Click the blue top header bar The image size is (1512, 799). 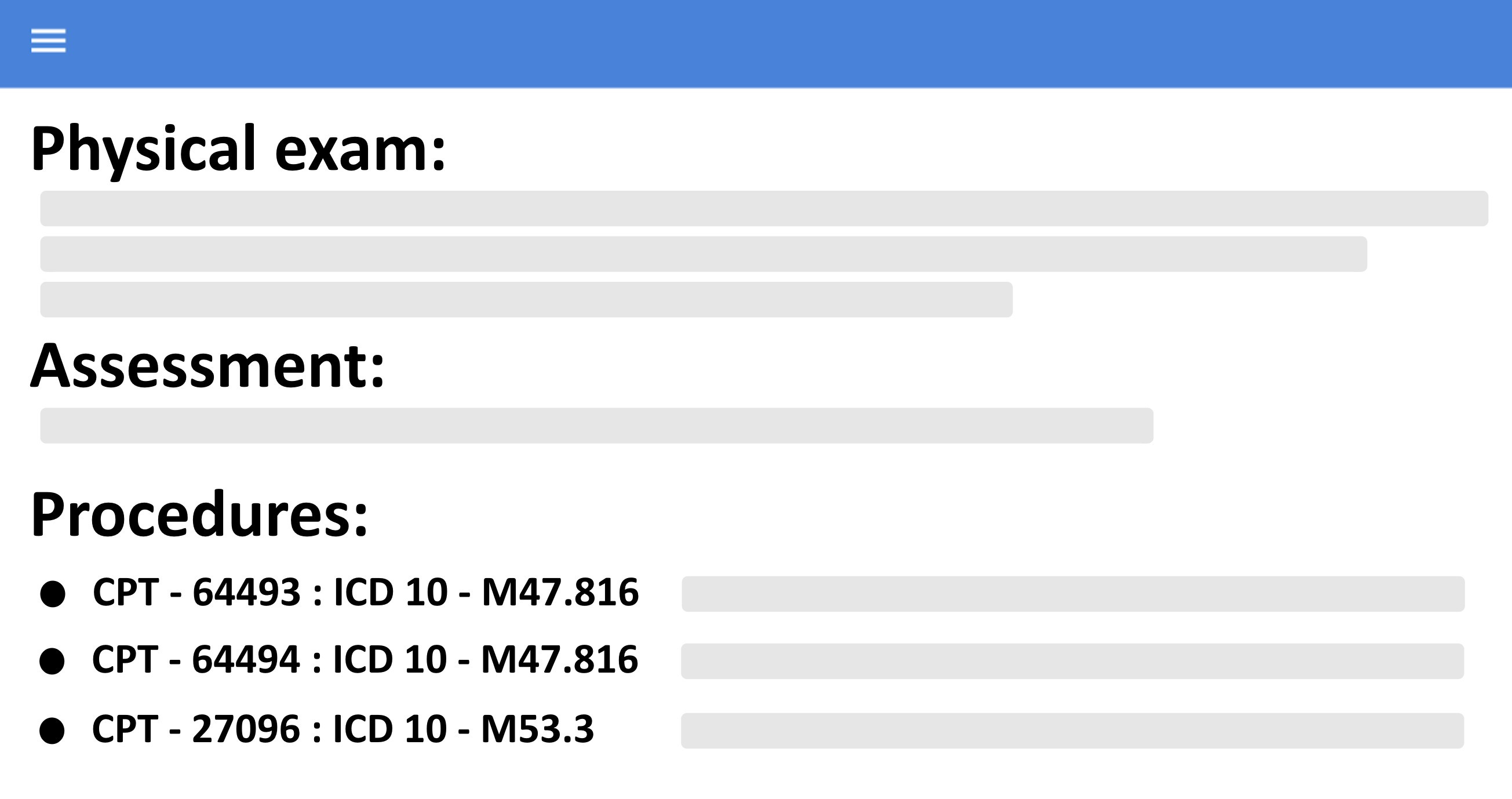[756, 44]
